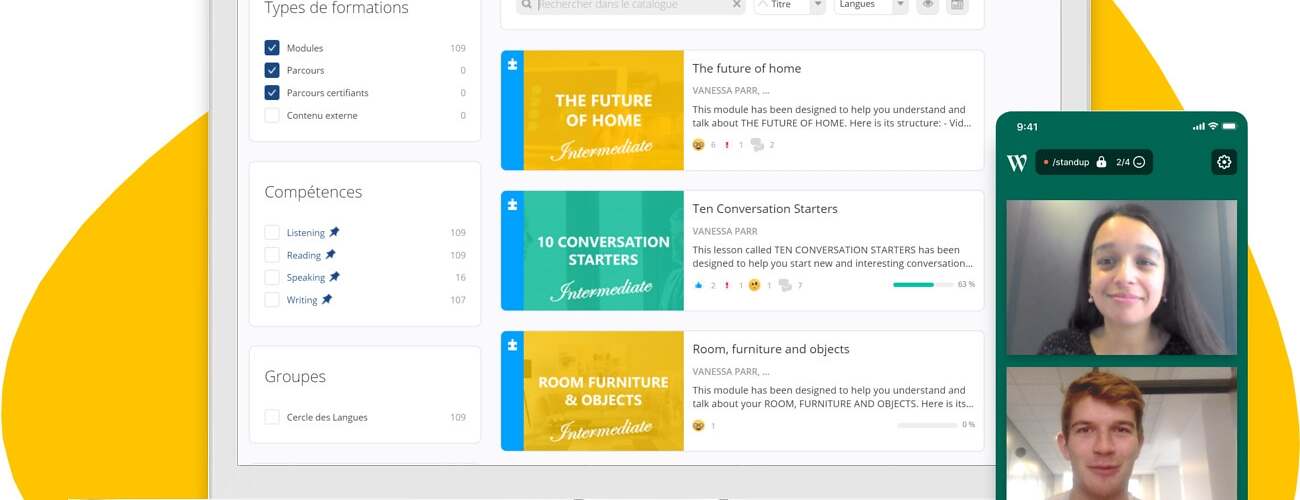Click the W logo in phone app
This screenshot has width=1300, height=500.
tap(1017, 163)
